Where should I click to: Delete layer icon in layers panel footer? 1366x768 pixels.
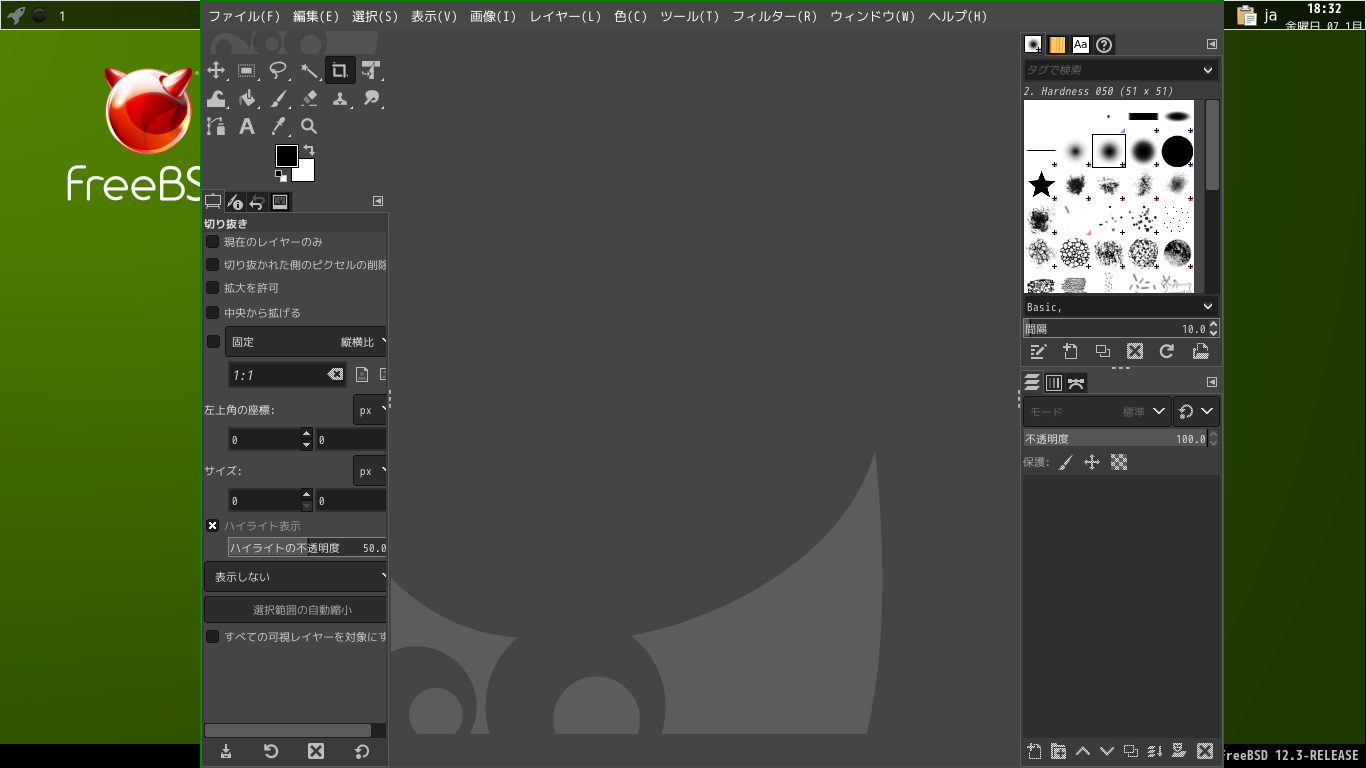[1205, 752]
